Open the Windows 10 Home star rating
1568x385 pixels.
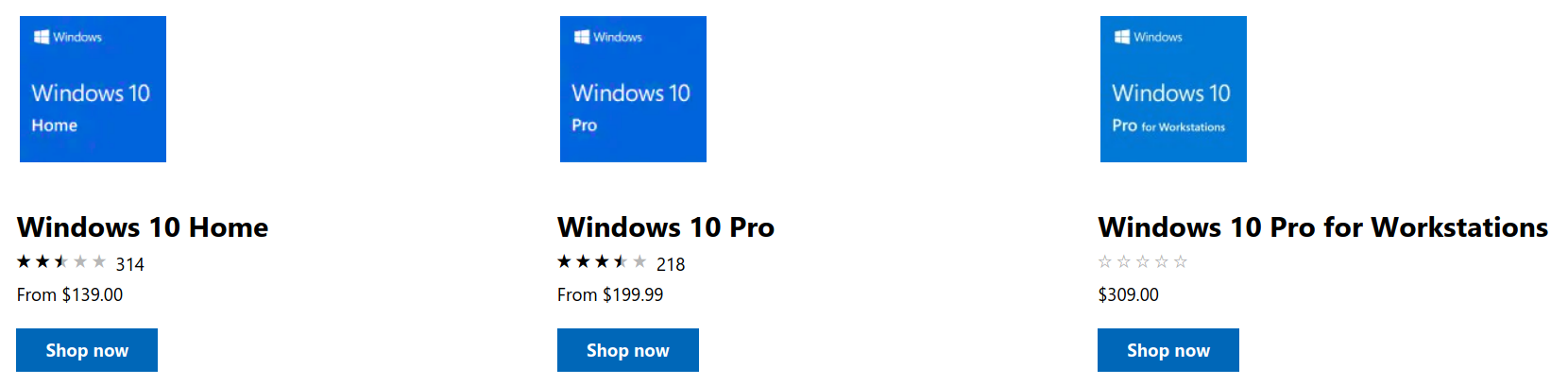point(61,262)
